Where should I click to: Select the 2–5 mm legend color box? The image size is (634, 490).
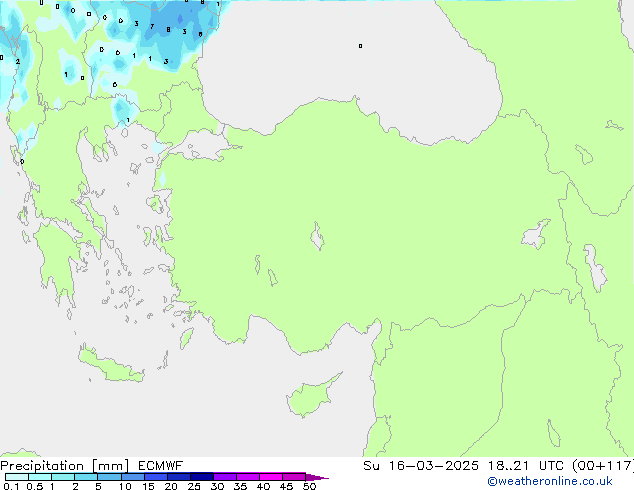pyautogui.click(x=86, y=477)
